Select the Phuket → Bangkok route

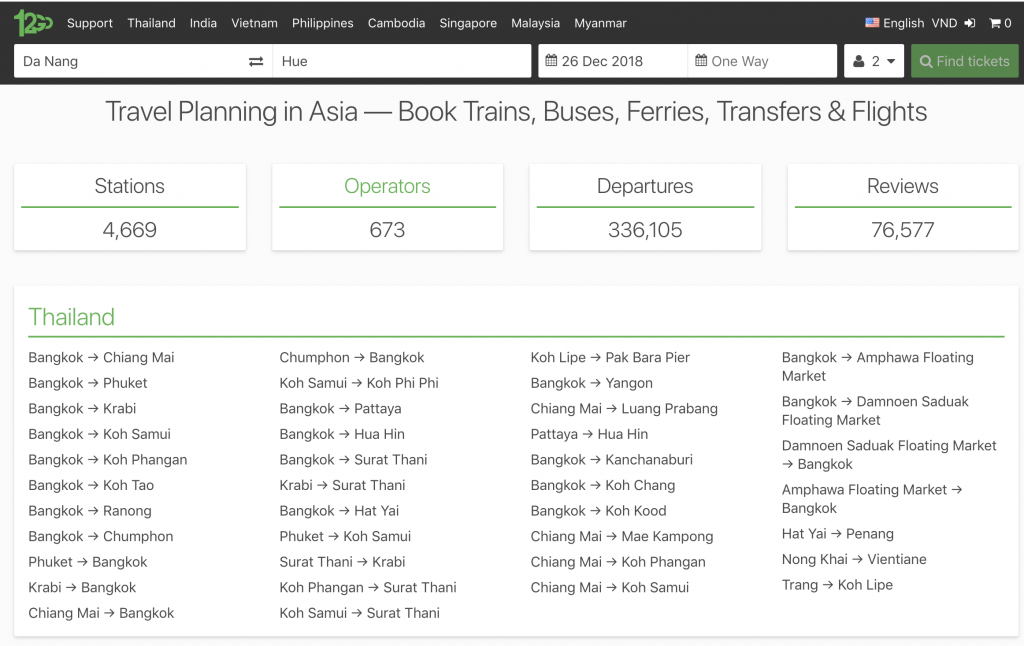click(x=88, y=561)
